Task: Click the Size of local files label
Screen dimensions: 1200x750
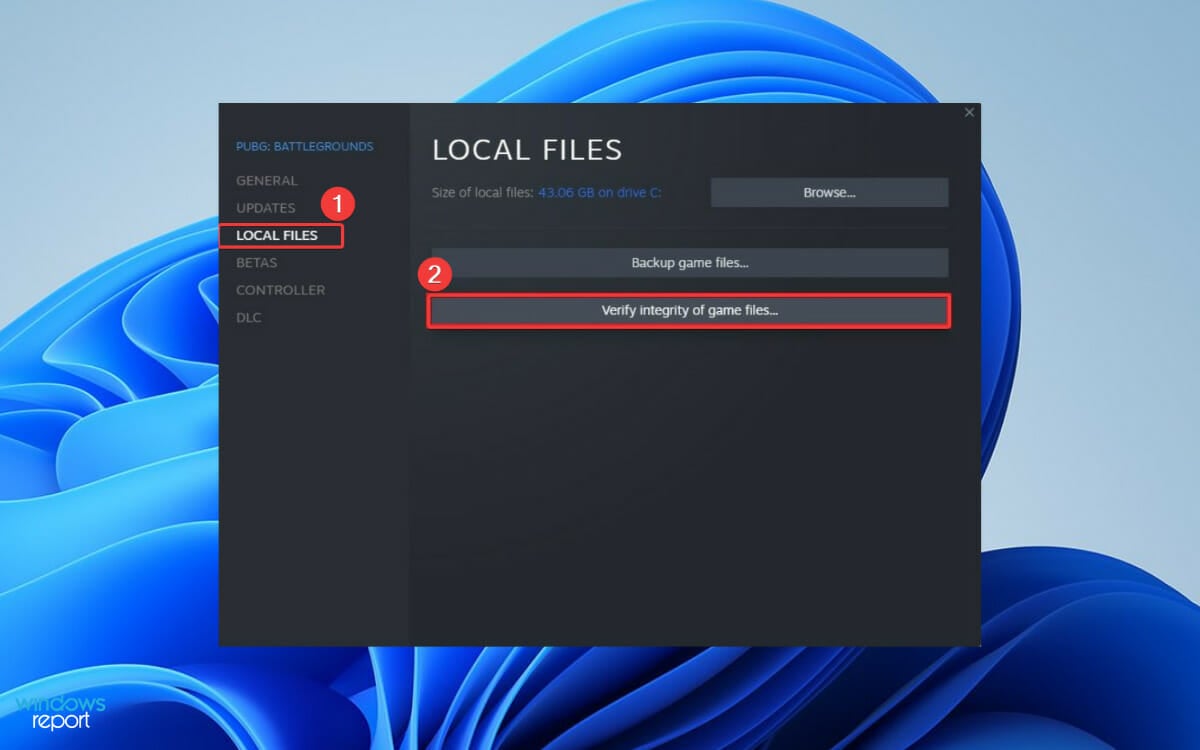Action: point(480,192)
